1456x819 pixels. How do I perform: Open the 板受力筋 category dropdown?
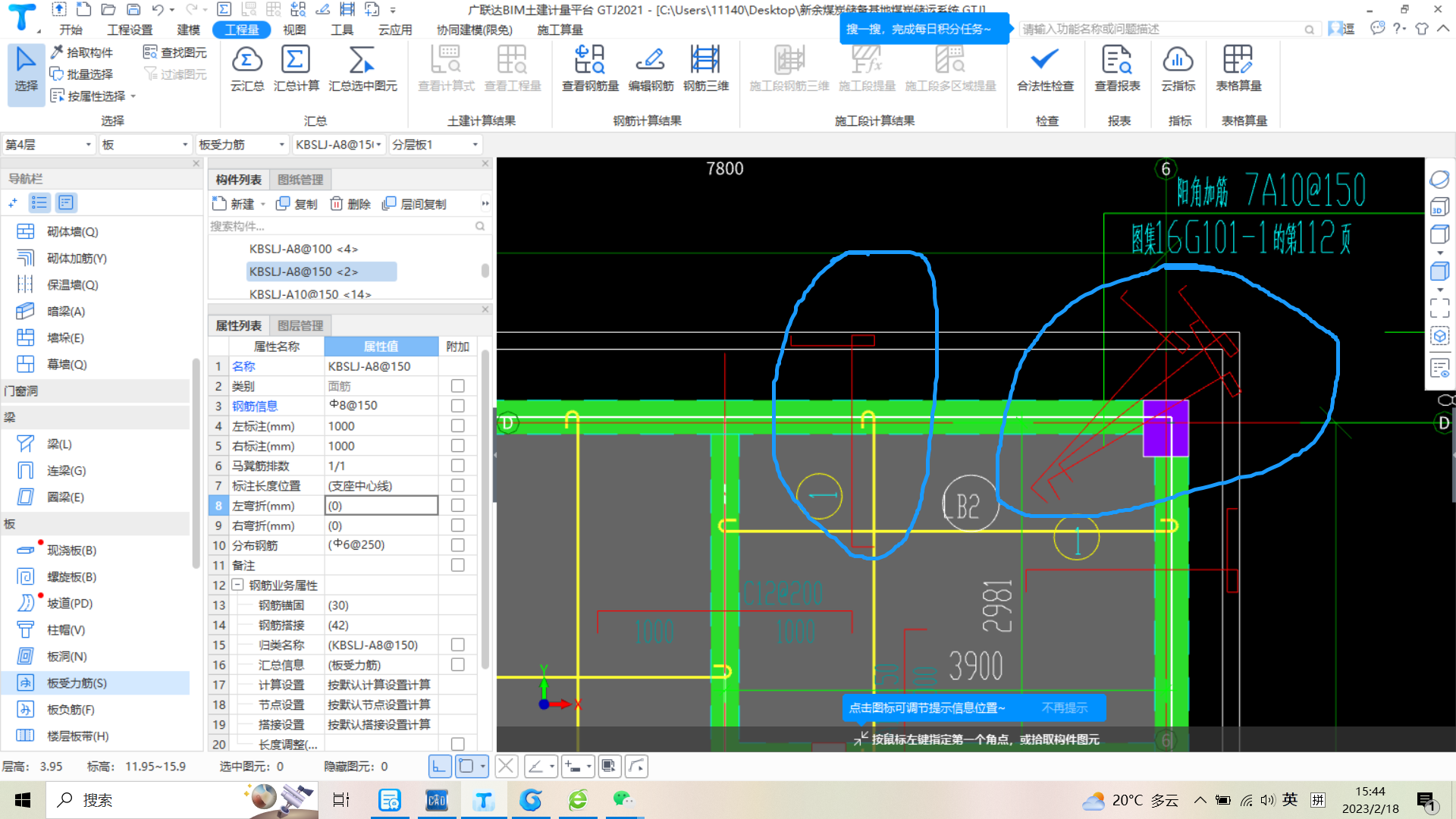242,144
